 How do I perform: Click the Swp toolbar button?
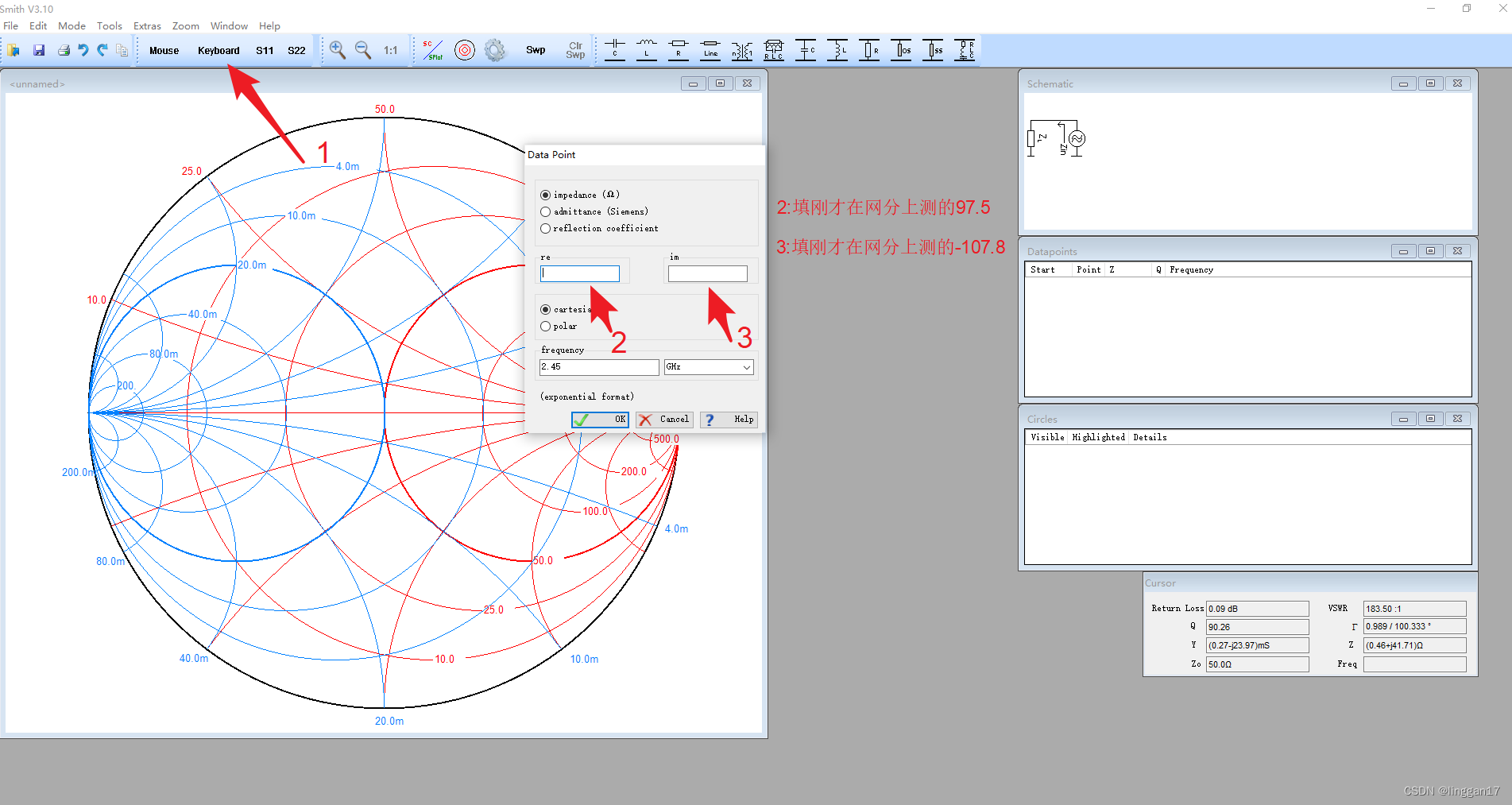pos(536,50)
